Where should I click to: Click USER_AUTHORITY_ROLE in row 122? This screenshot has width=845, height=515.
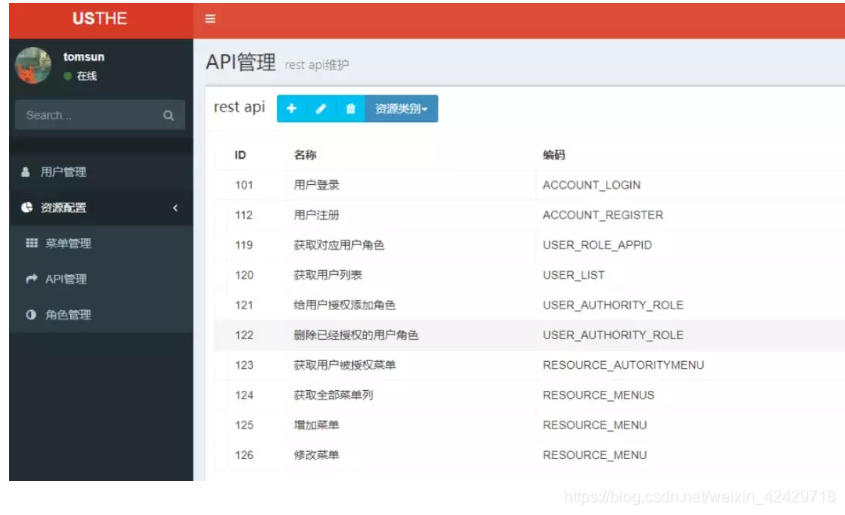click(613, 335)
